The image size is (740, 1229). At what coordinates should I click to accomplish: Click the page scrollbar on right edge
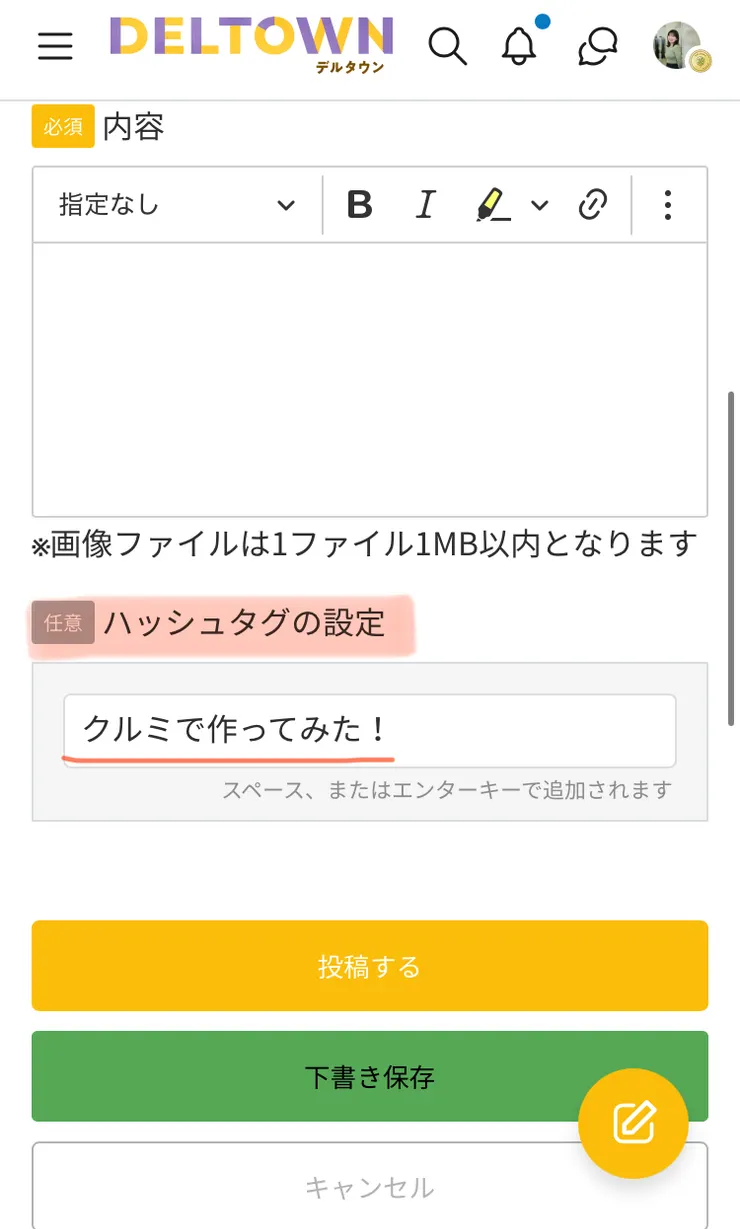732,560
